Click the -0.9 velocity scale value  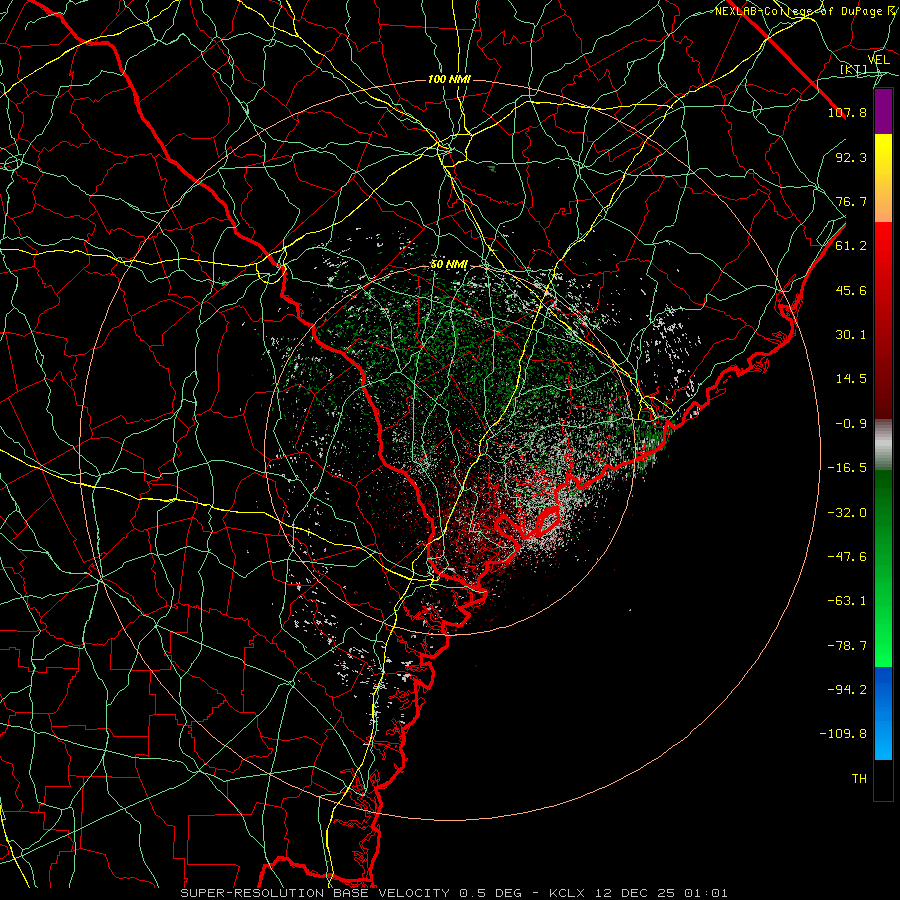pos(851,424)
